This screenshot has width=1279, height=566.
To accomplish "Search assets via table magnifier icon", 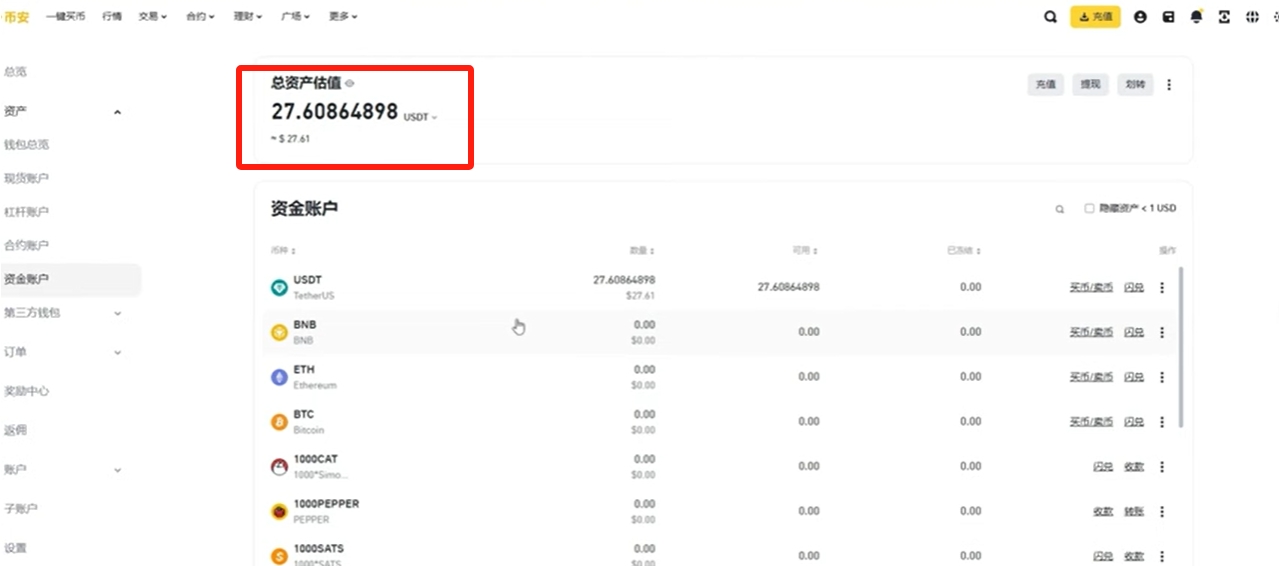I will click(1060, 210).
